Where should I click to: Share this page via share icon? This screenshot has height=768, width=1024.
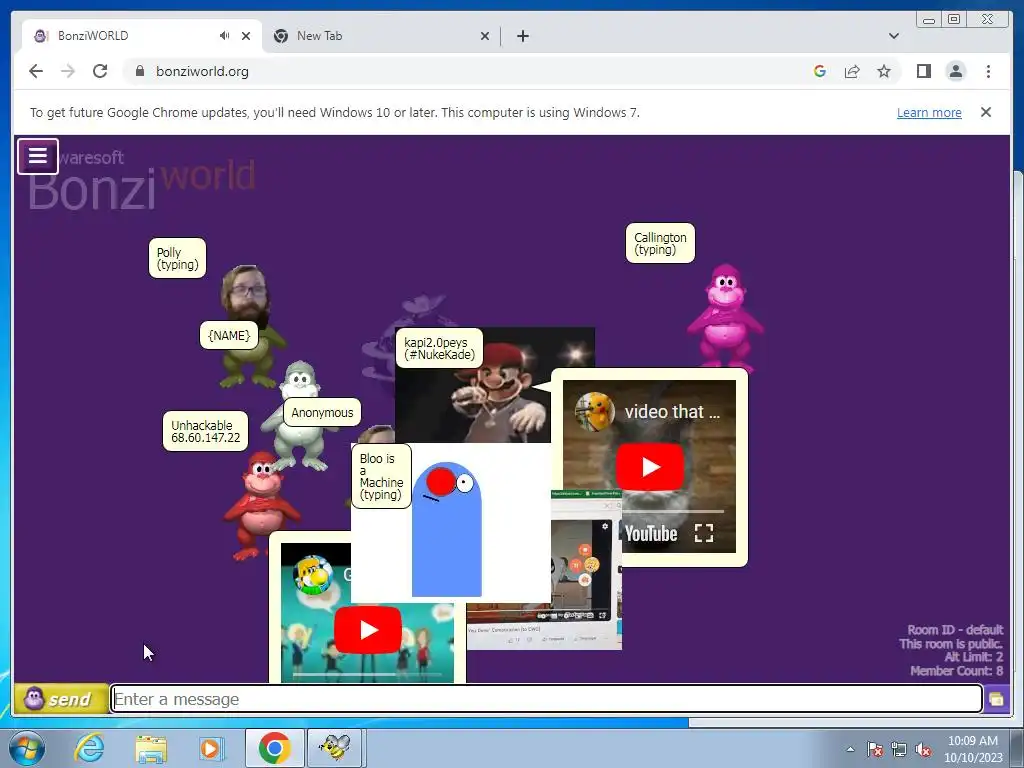(x=852, y=71)
